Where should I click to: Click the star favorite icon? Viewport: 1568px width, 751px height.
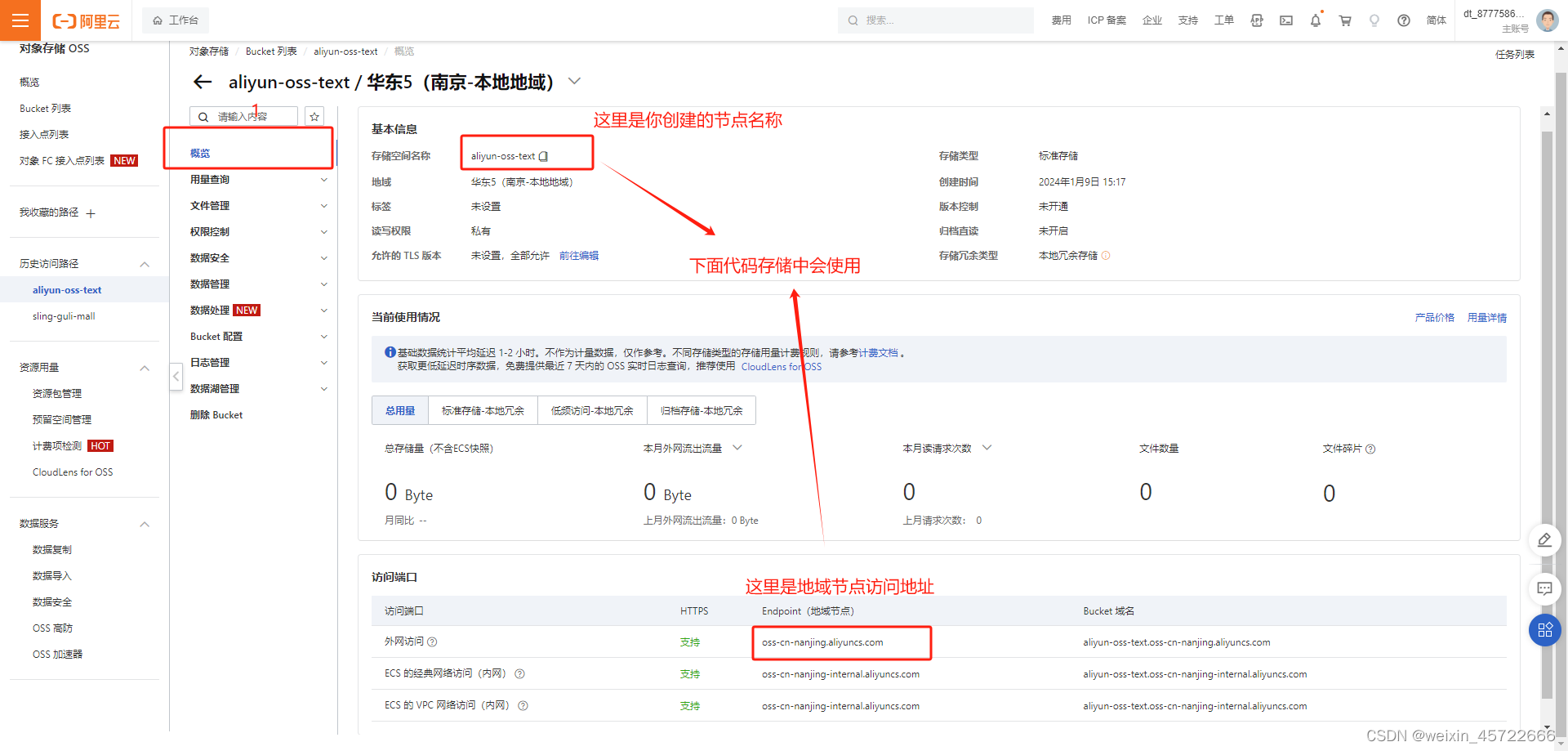[x=314, y=117]
